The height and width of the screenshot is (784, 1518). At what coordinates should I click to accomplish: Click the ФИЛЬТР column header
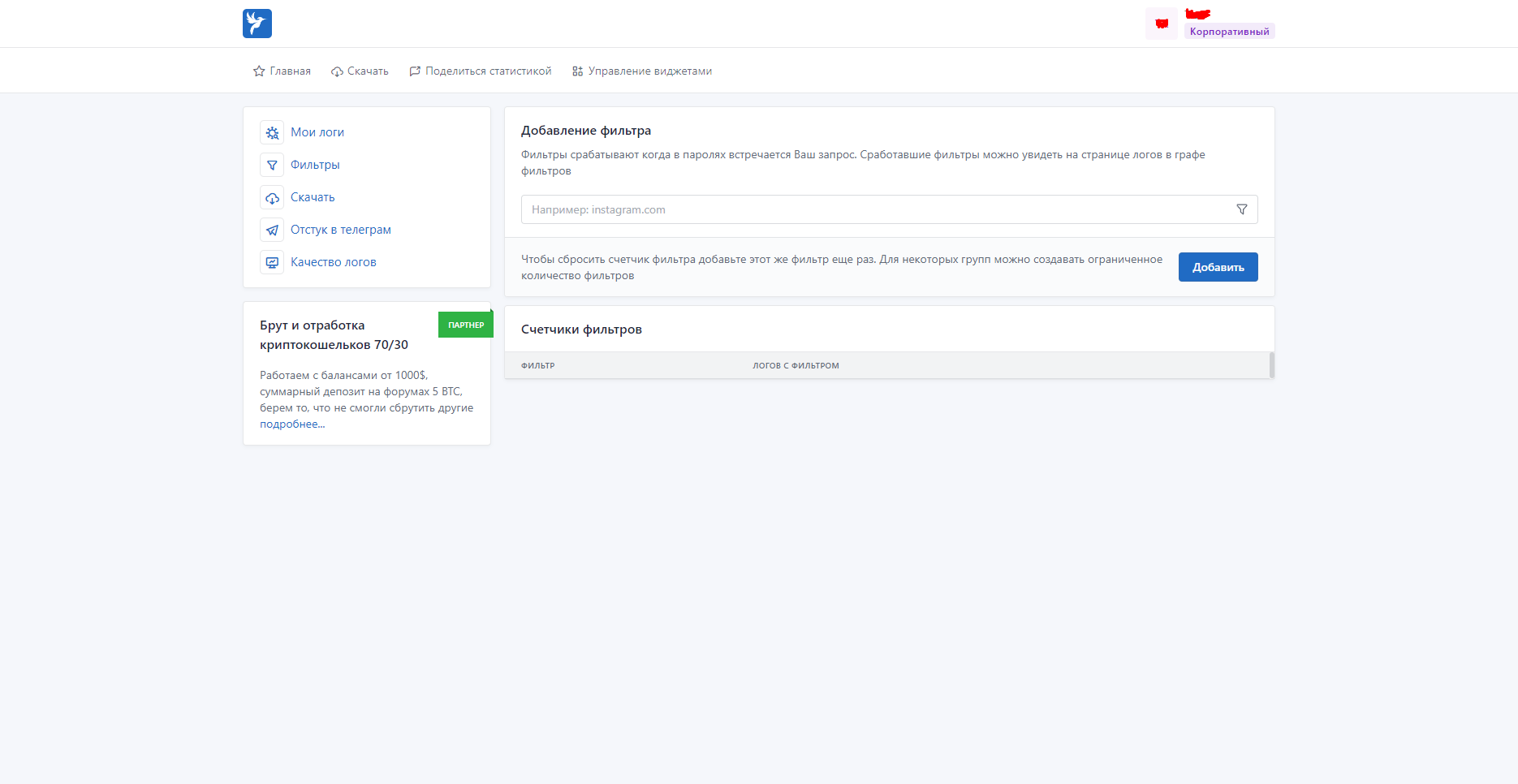538,366
